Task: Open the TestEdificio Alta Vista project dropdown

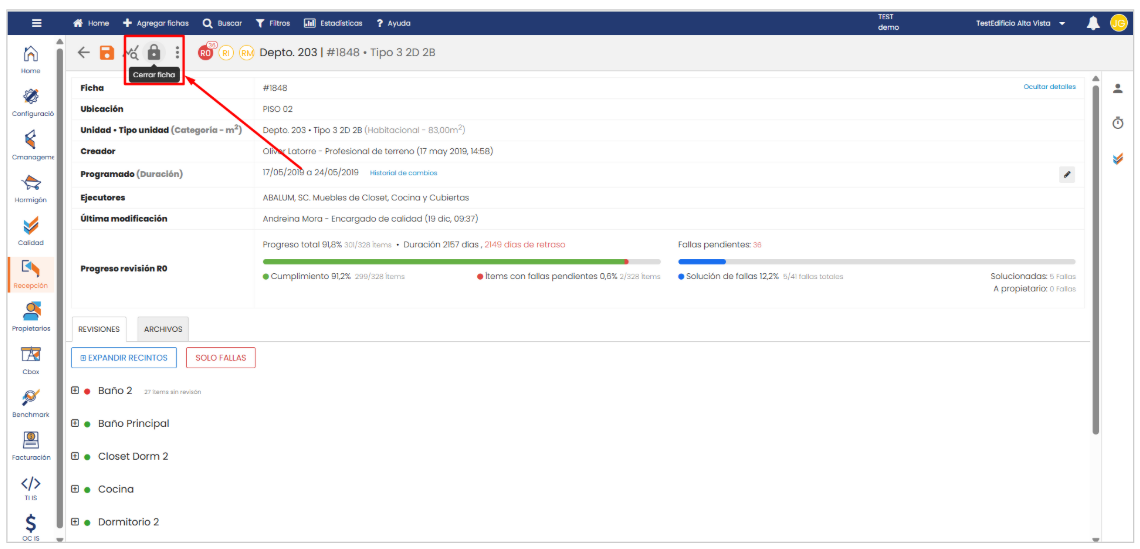Action: (x=1020, y=23)
